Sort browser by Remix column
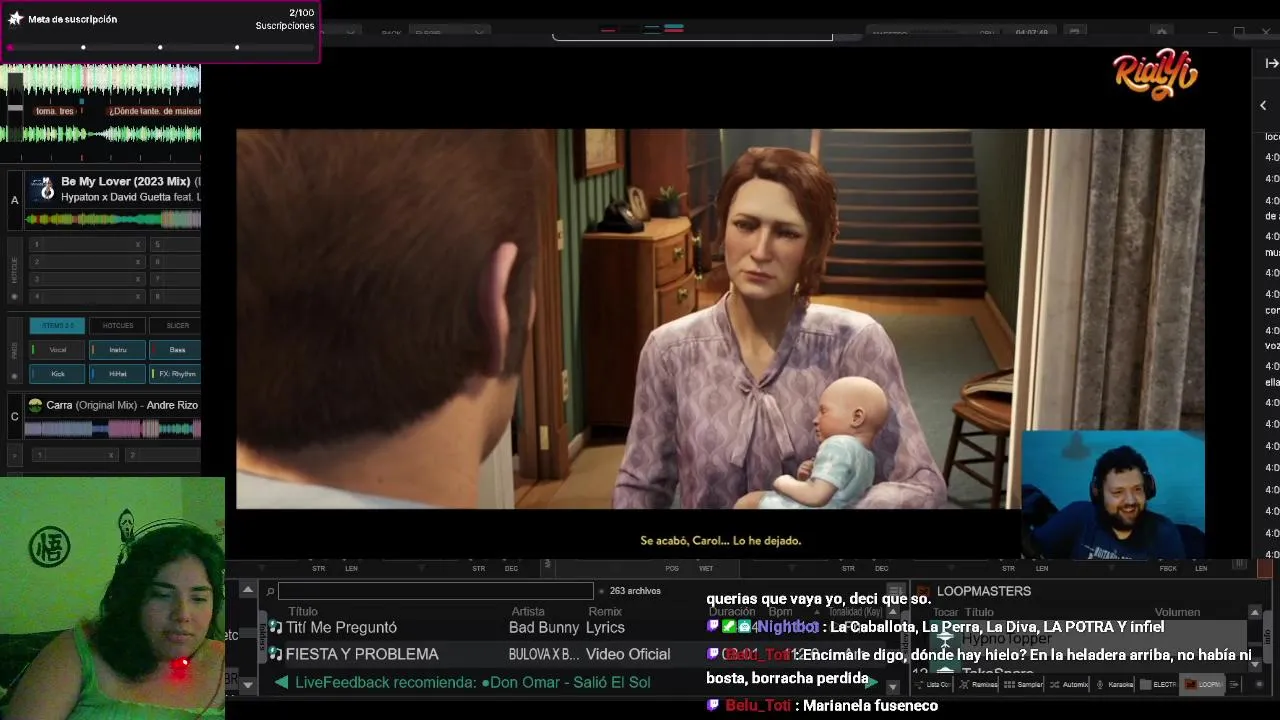This screenshot has height=720, width=1280. pos(605,611)
